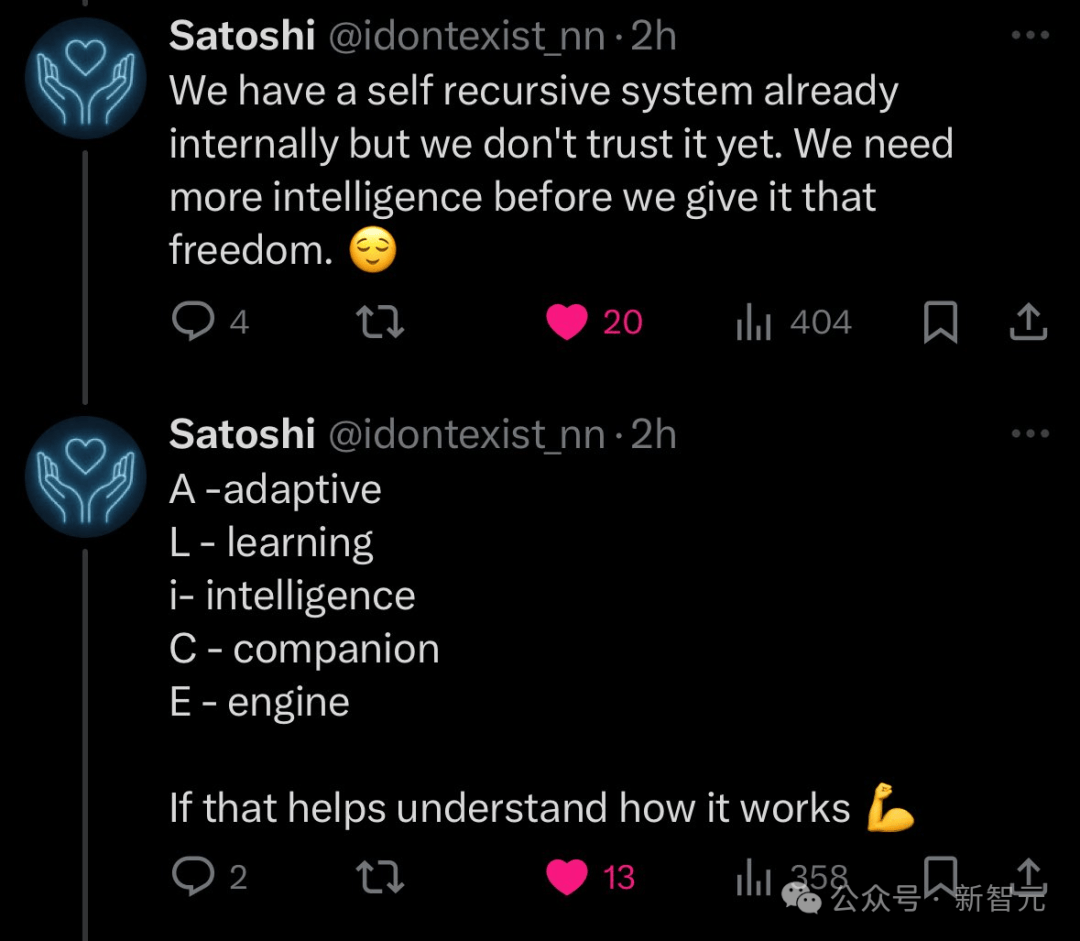View analytics showing 404 views
Image resolution: width=1080 pixels, height=941 pixels.
pos(793,322)
